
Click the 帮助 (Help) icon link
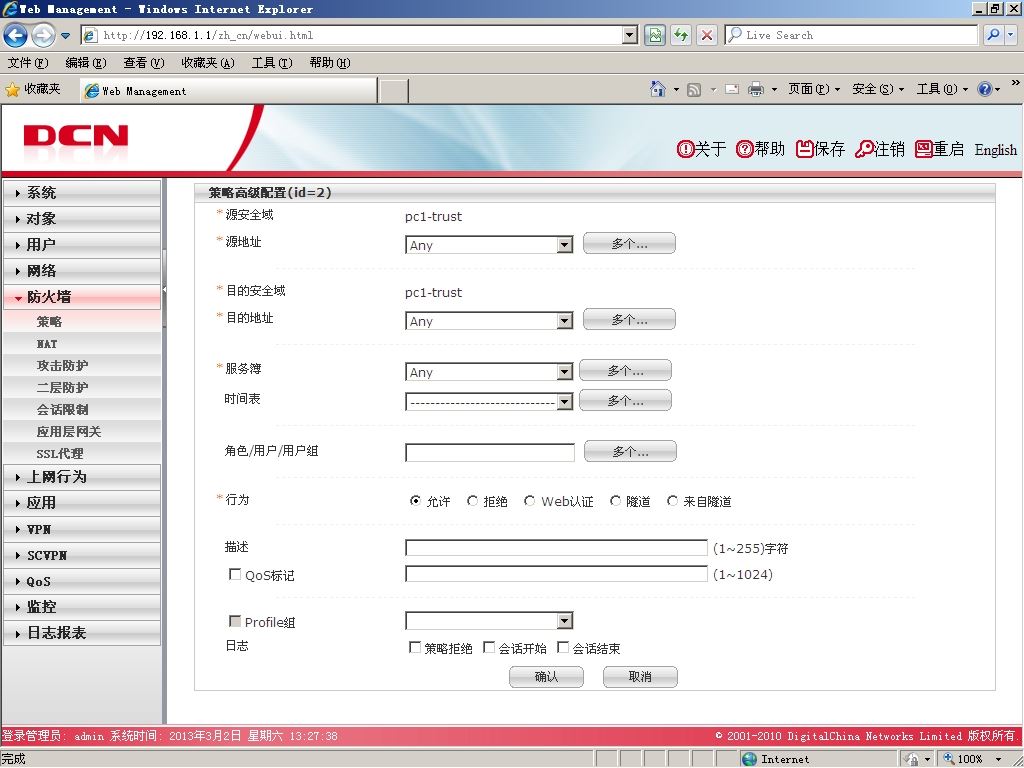(760, 149)
